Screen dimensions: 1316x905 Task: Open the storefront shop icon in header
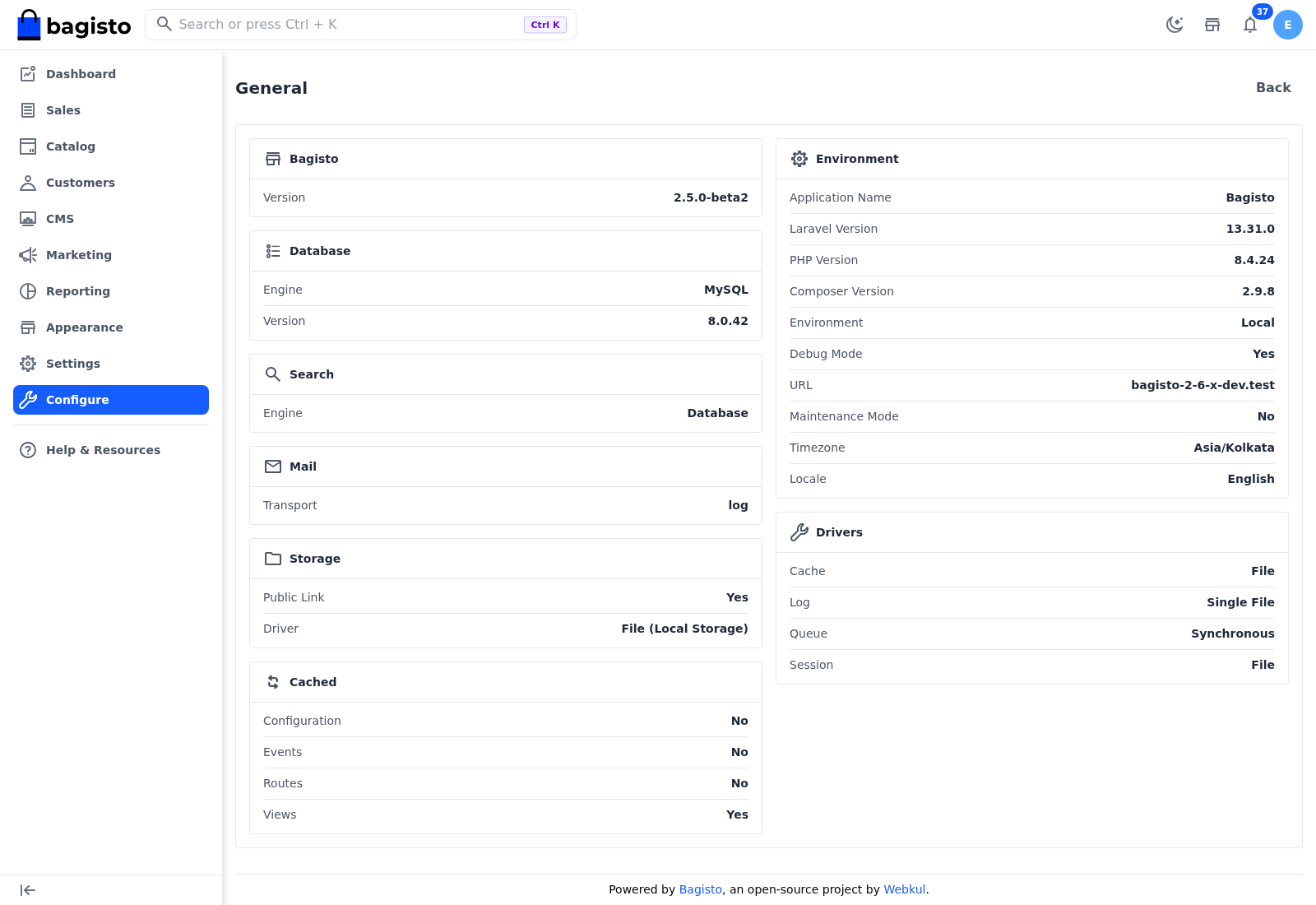[1212, 25]
